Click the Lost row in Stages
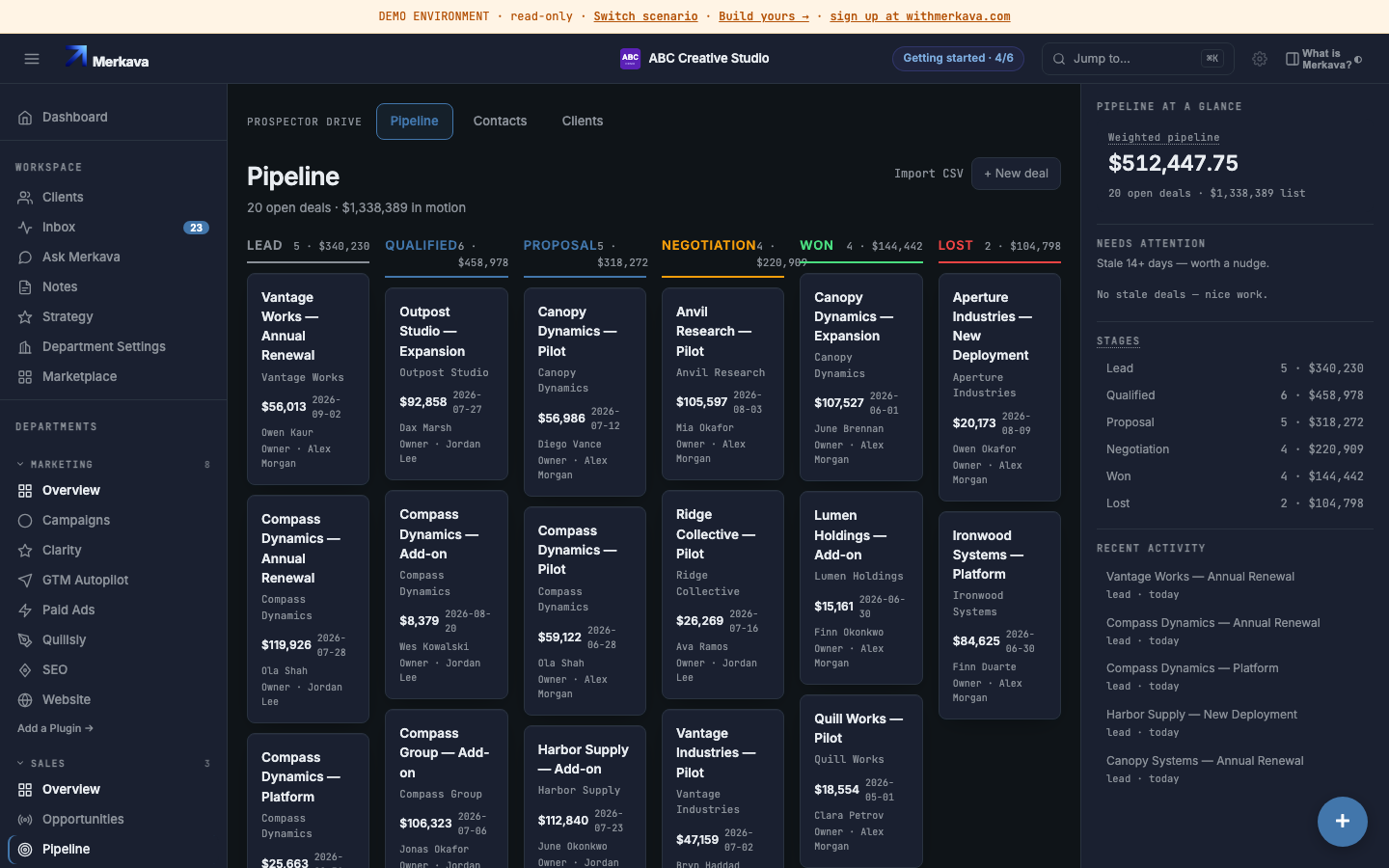The image size is (1389, 868). click(x=1235, y=503)
